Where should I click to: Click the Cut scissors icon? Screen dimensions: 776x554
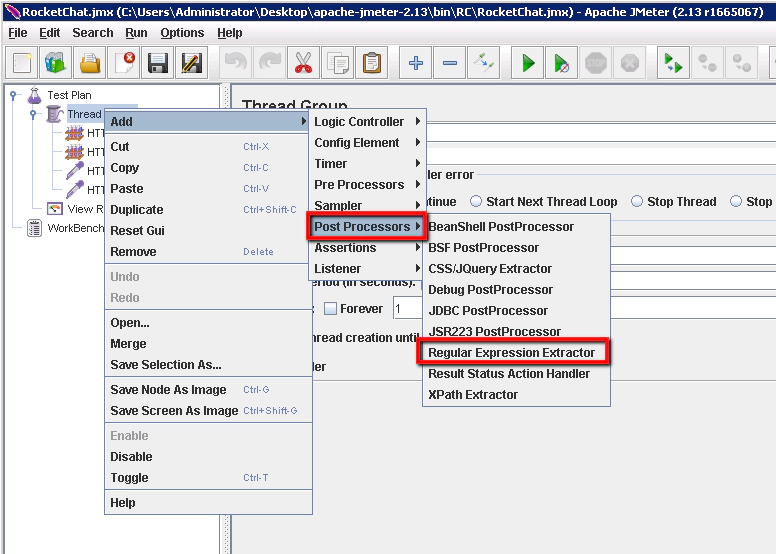[x=303, y=63]
